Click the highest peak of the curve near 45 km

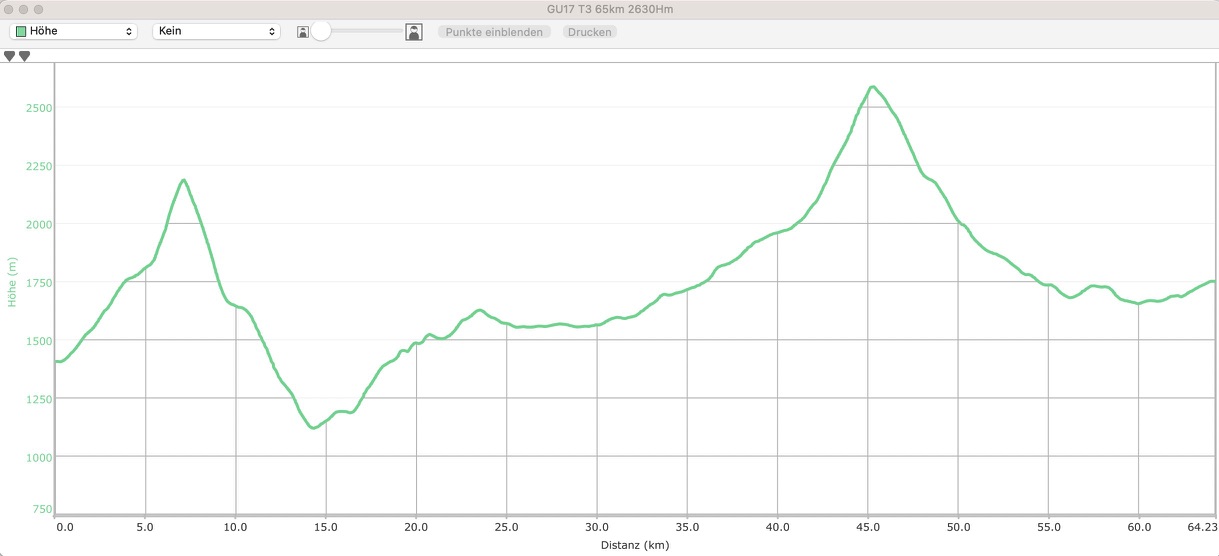872,87
